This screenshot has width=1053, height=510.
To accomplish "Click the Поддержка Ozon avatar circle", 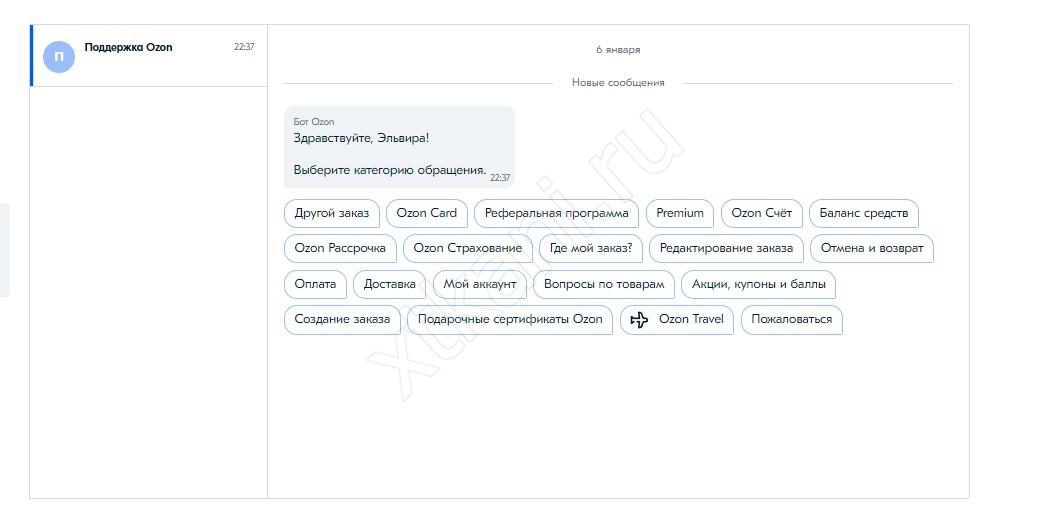I will pyautogui.click(x=59, y=56).
